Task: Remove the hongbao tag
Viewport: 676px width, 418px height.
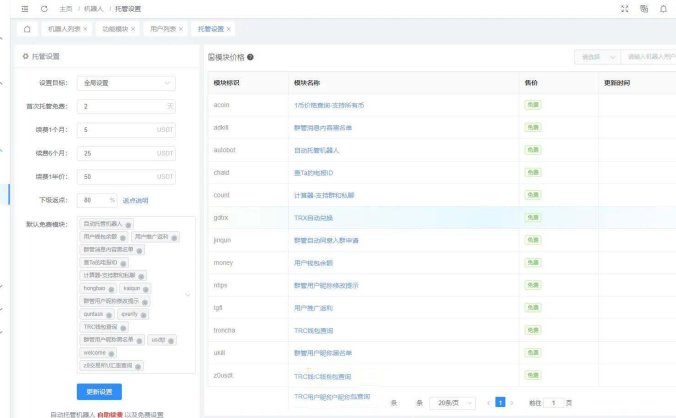Action: pyautogui.click(x=111, y=290)
